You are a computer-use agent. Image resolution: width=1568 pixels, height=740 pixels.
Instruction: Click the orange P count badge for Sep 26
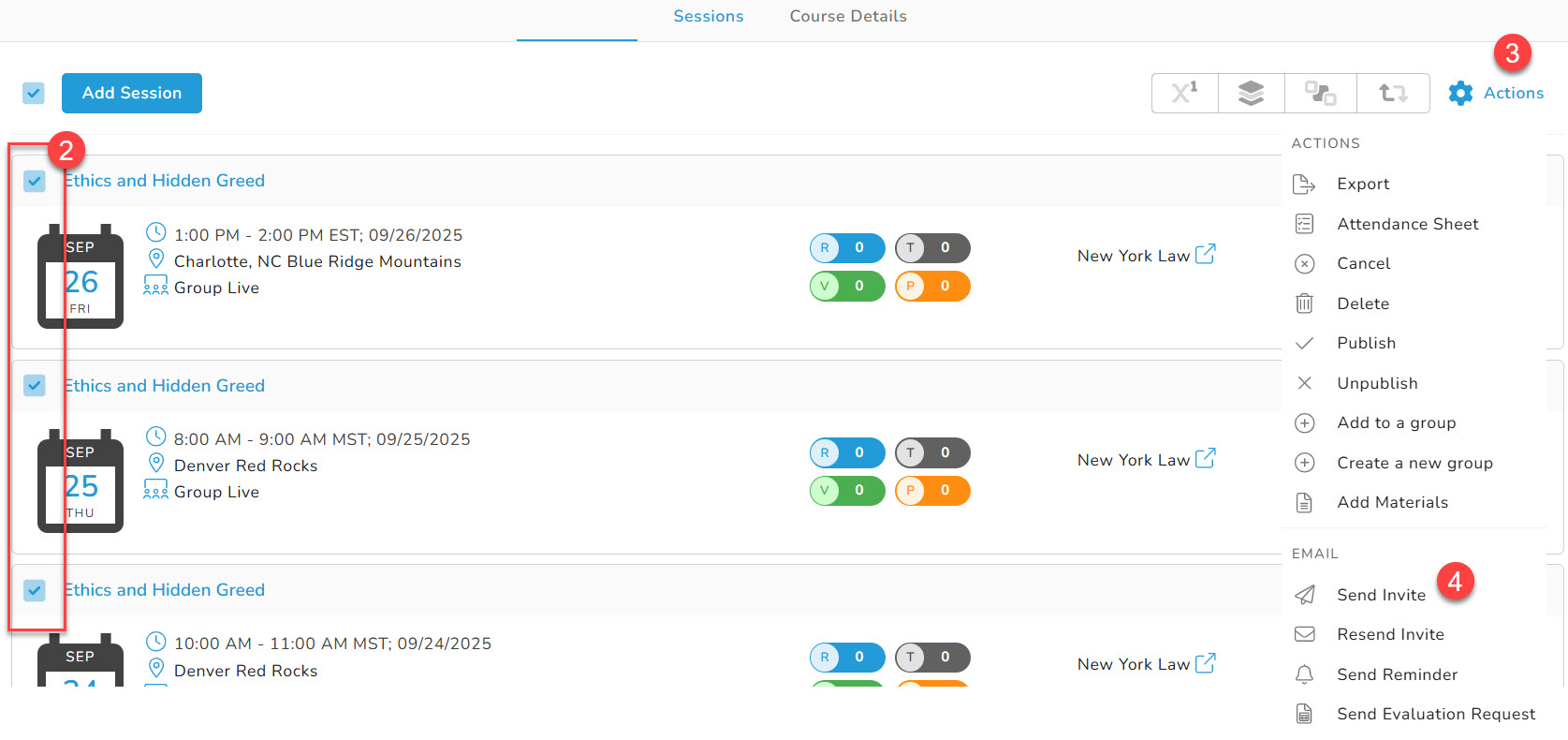pyautogui.click(x=932, y=286)
